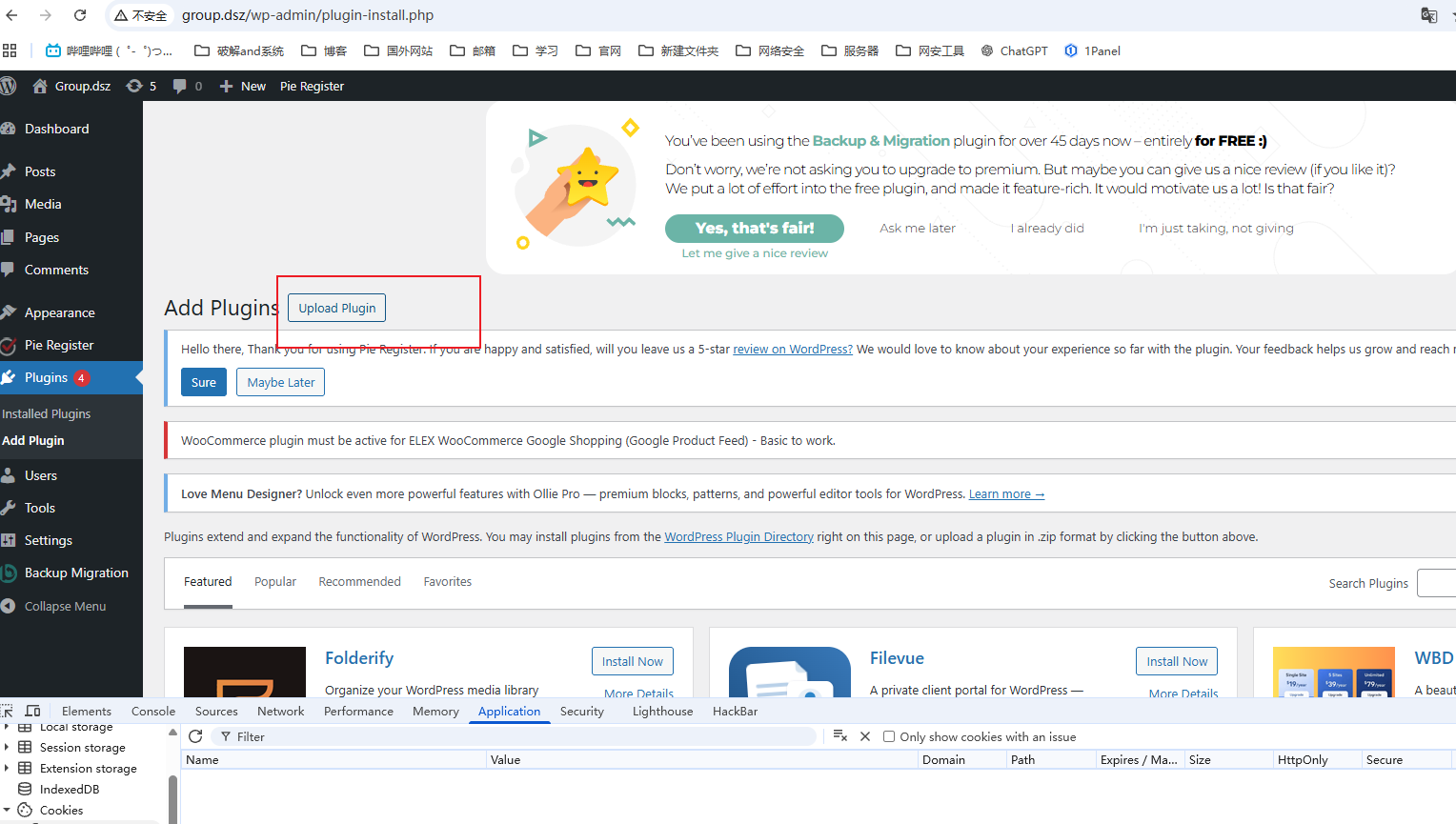The height and width of the screenshot is (824, 1456).
Task: Activate the DevTools inspect element picker icon
Action: click(x=8, y=711)
